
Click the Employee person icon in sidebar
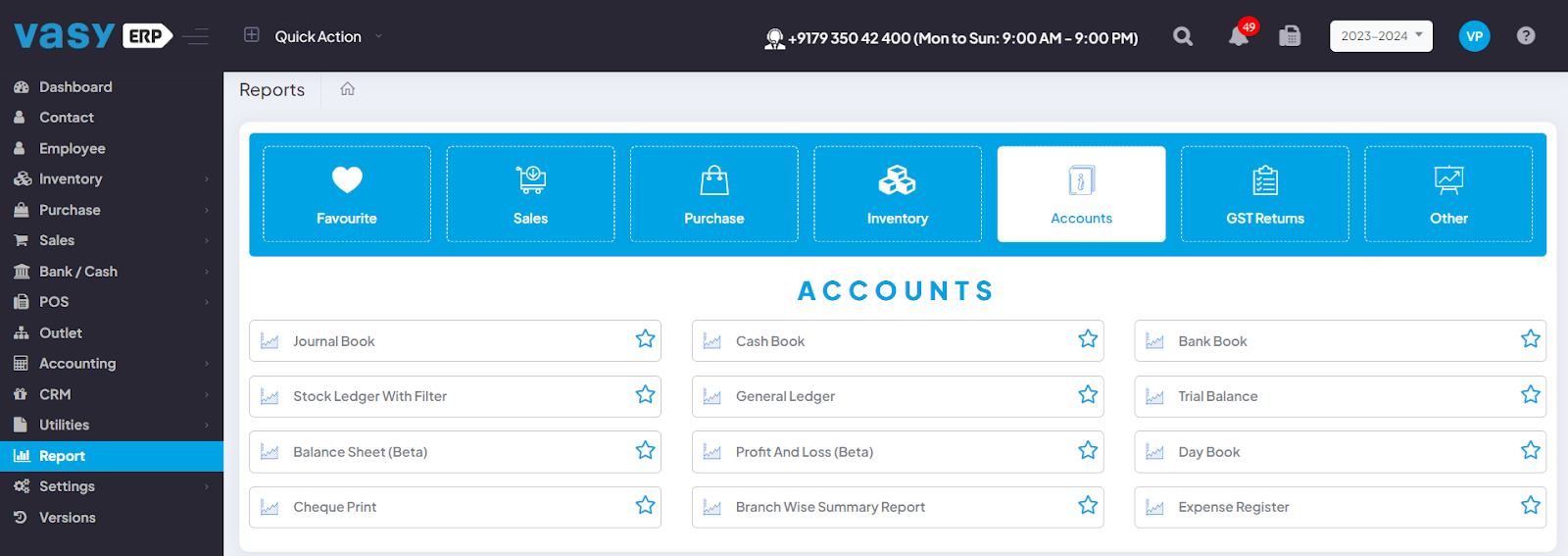point(20,148)
